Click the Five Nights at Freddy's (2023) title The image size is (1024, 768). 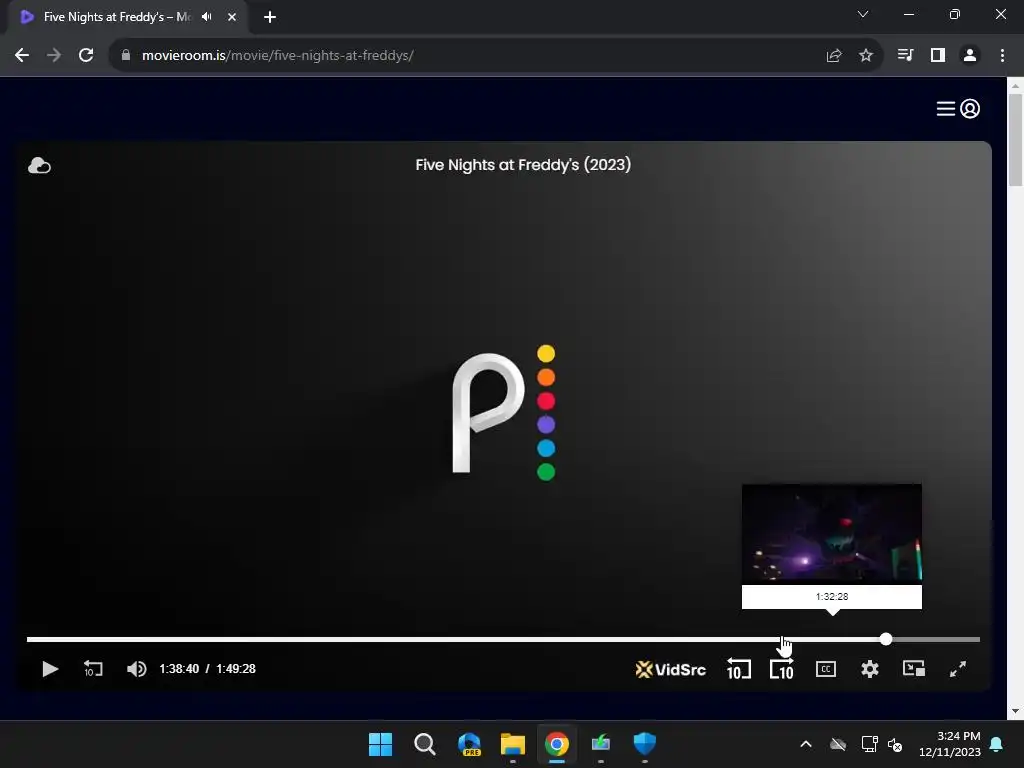click(523, 165)
